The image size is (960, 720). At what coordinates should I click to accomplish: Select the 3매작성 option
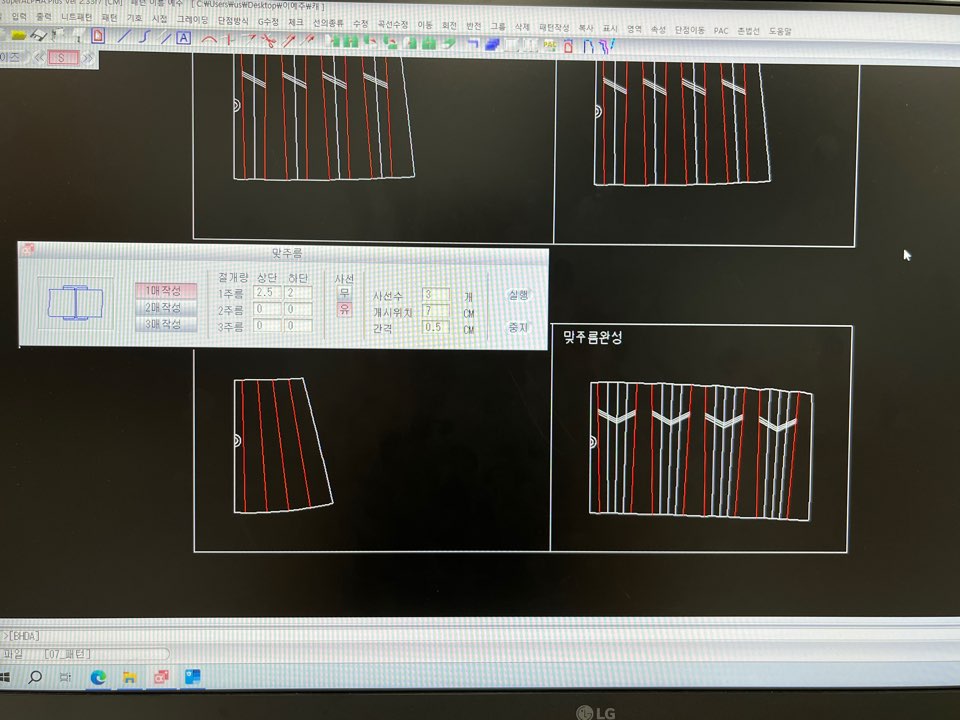click(165, 324)
